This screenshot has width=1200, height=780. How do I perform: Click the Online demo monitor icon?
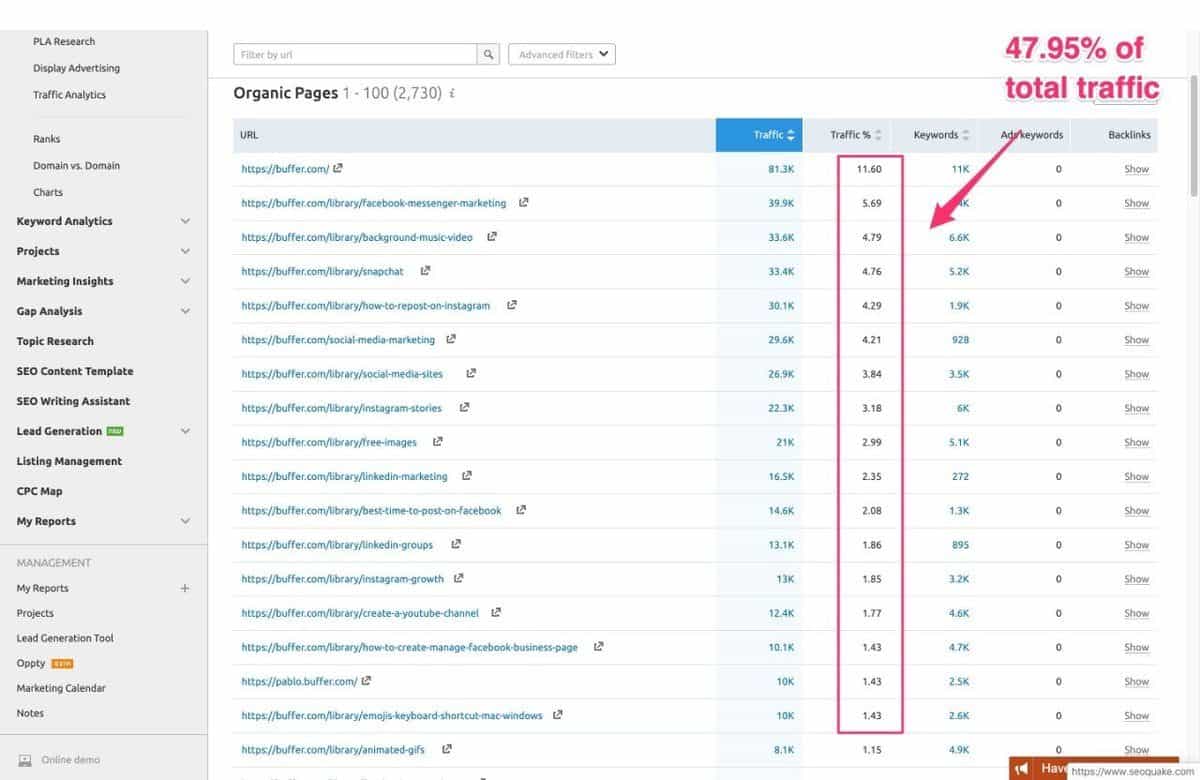click(x=25, y=760)
